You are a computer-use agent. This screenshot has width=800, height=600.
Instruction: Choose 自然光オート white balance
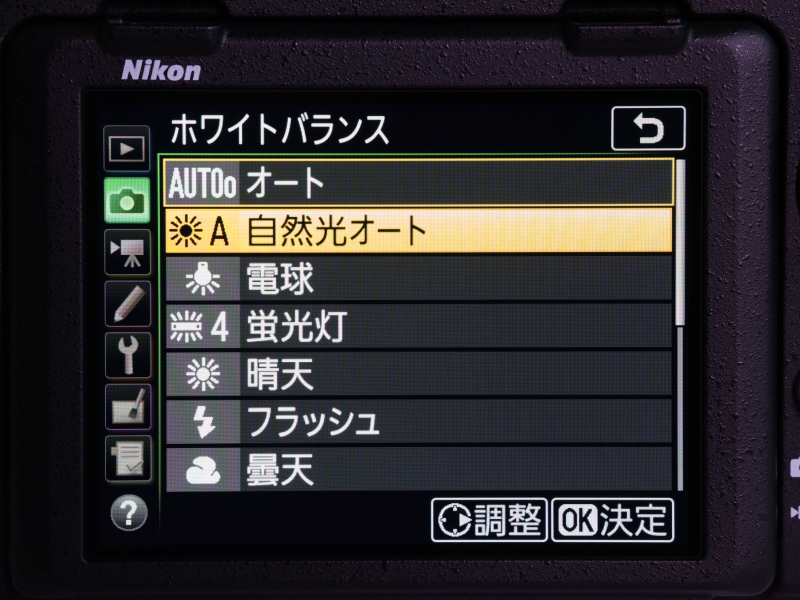(419, 231)
